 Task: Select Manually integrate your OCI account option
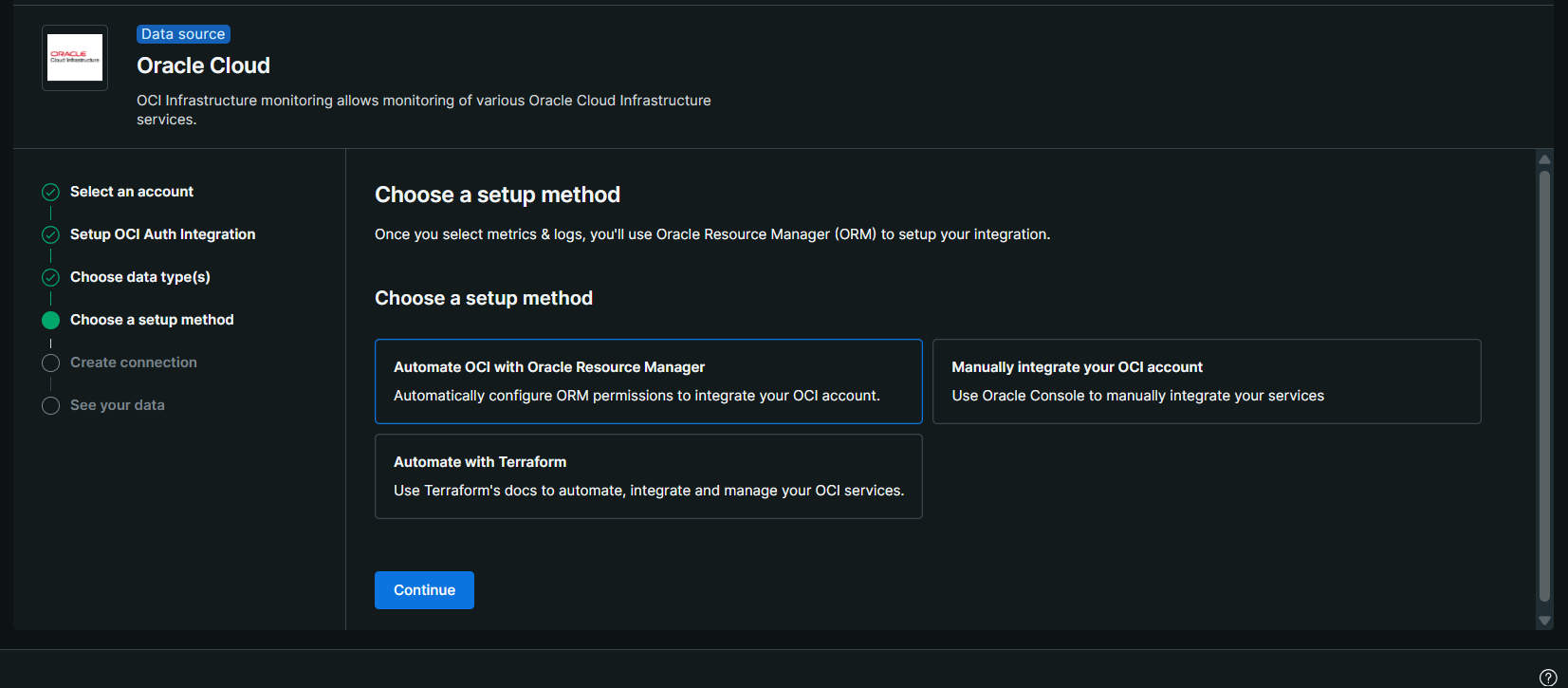click(1206, 381)
